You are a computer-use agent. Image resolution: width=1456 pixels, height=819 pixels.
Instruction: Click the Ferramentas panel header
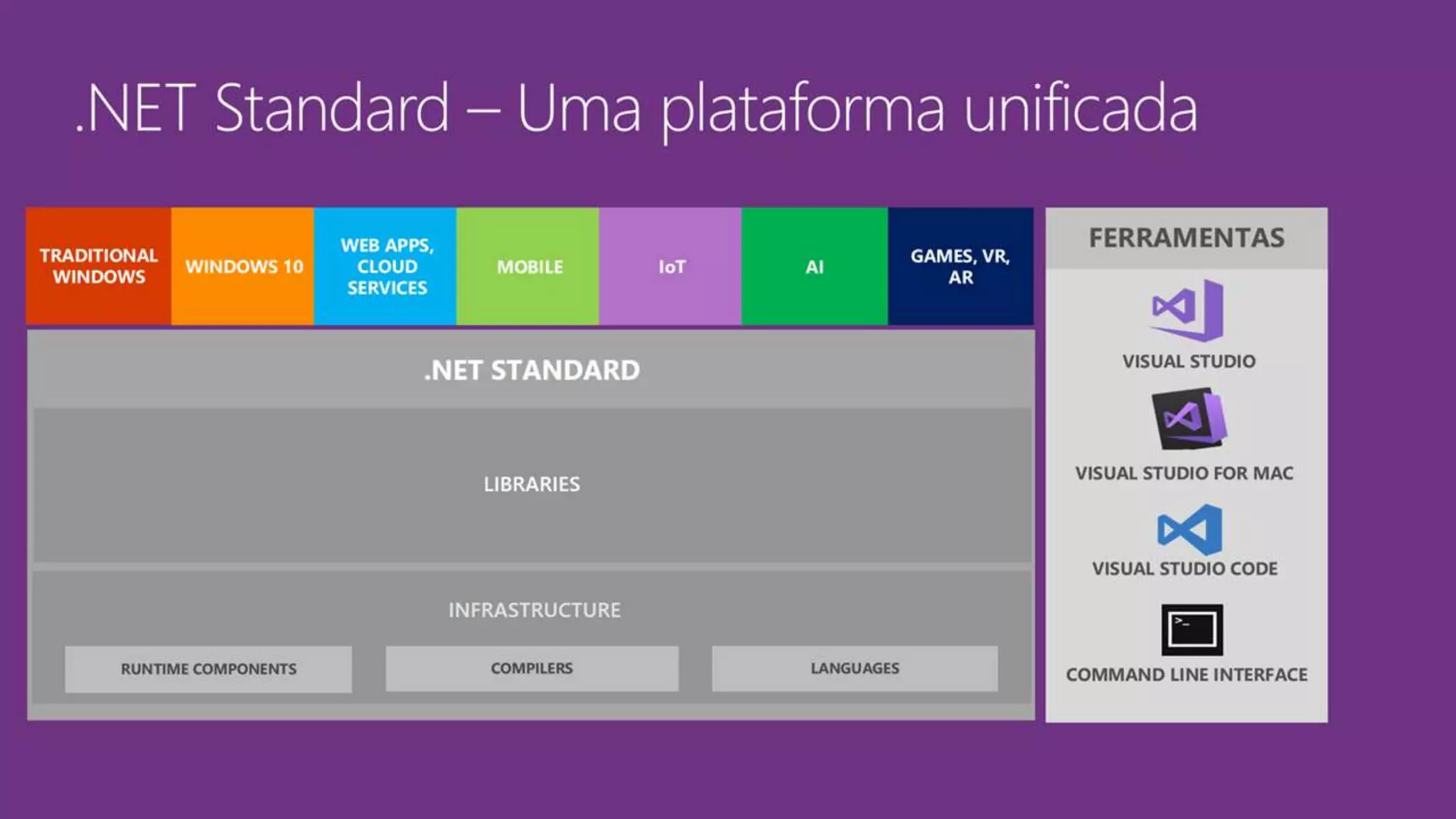pos(1187,238)
